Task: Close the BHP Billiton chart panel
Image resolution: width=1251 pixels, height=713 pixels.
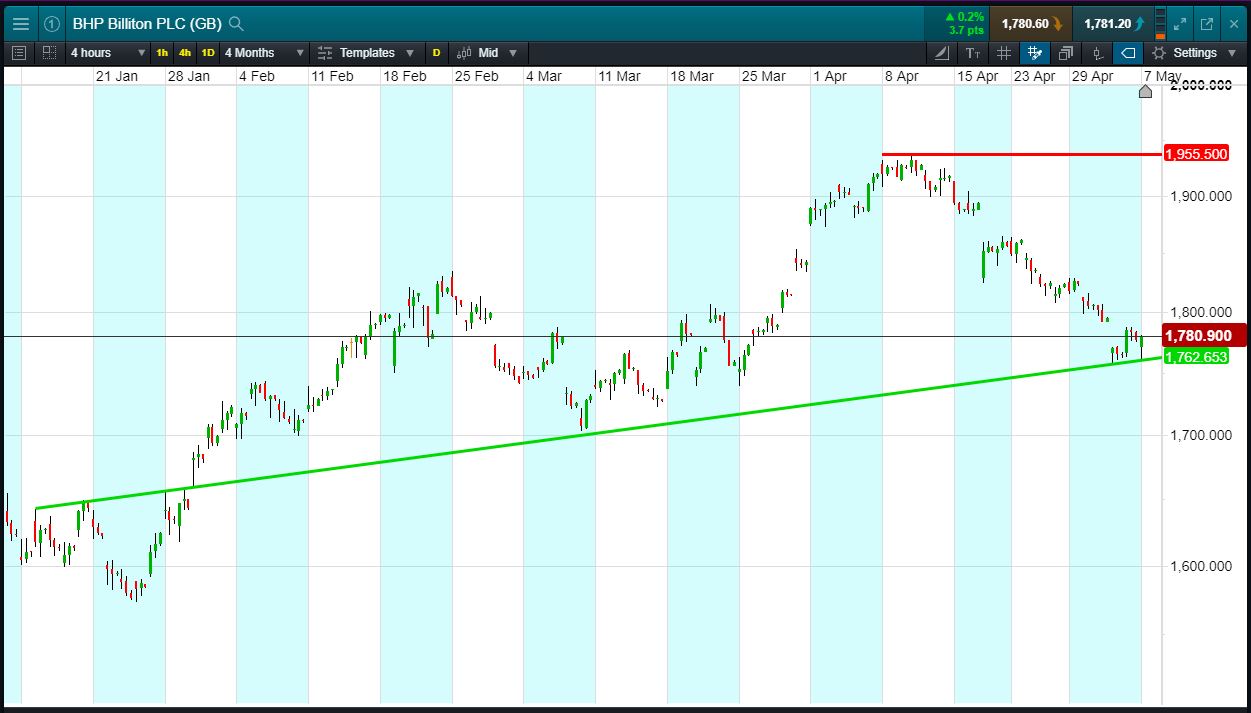Action: click(x=1234, y=23)
